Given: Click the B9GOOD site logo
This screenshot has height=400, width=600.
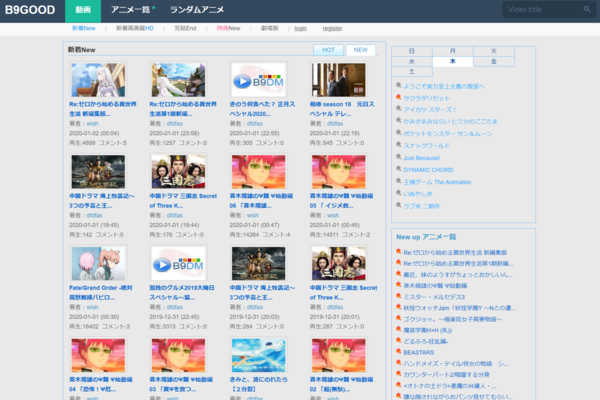Looking at the screenshot, I should (30, 10).
